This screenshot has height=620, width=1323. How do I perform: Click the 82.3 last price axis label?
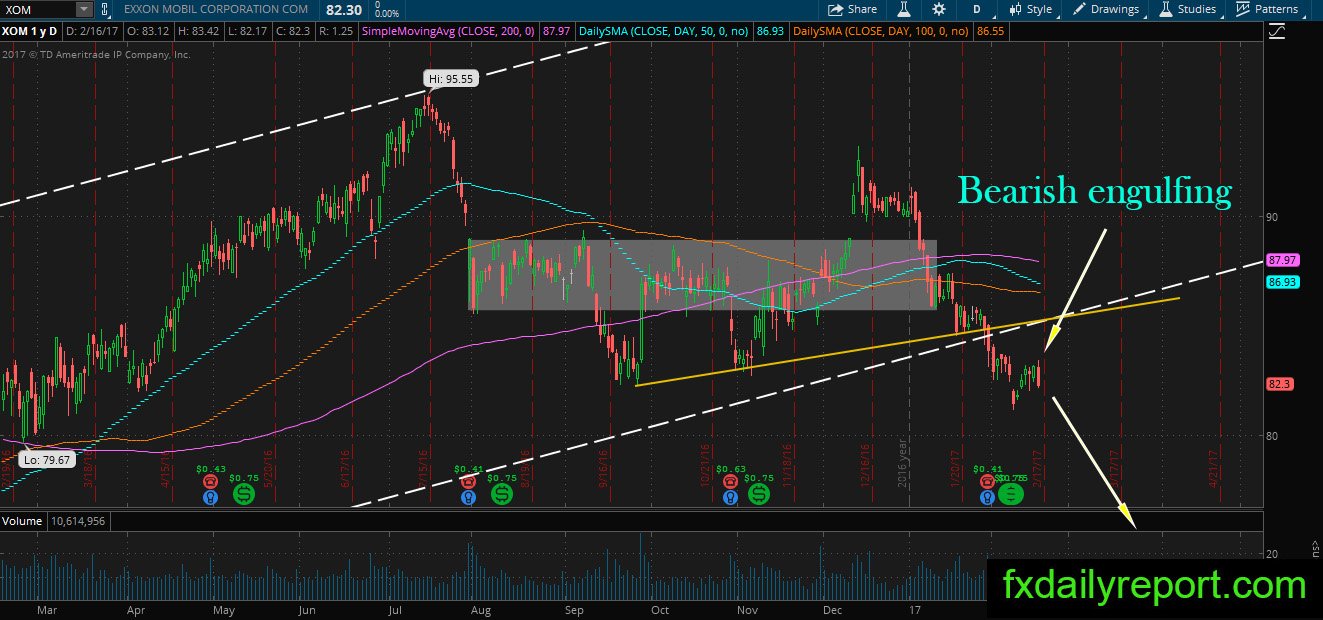1280,383
